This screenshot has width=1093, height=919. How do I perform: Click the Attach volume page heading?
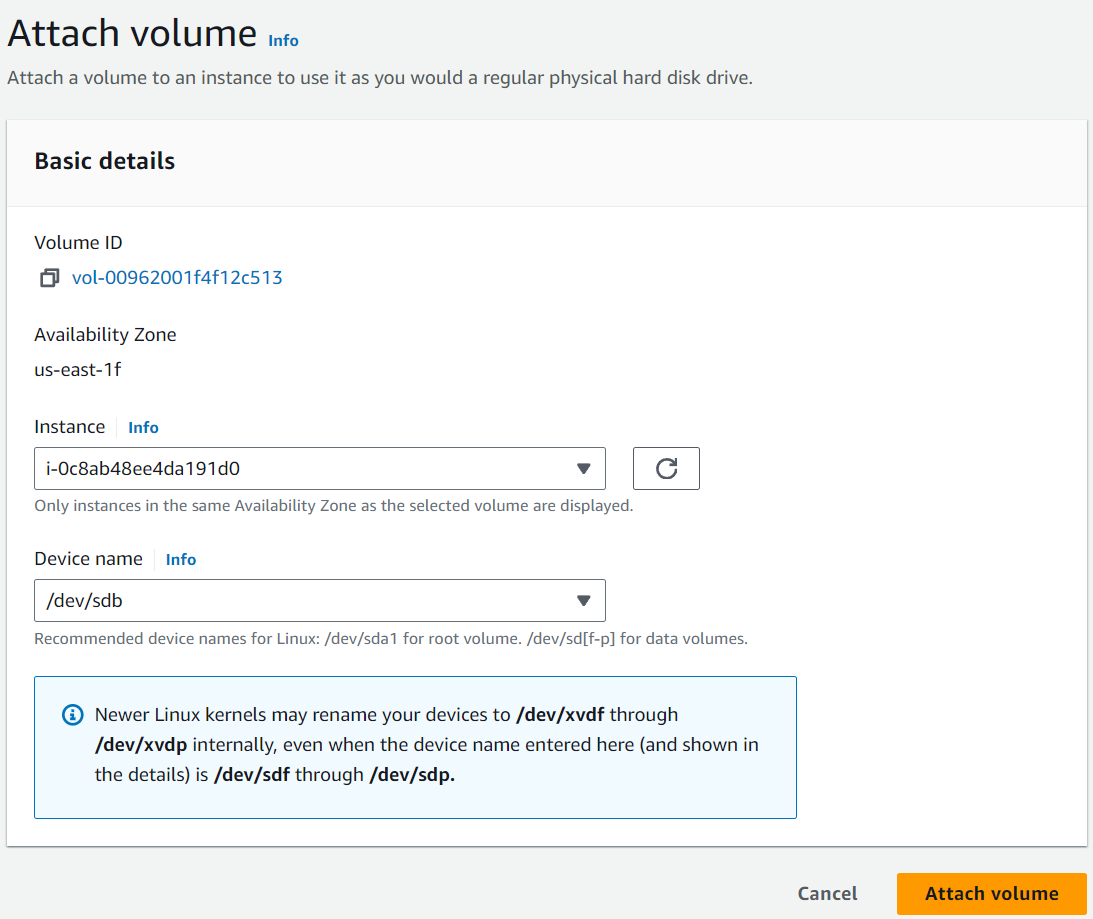(x=132, y=34)
